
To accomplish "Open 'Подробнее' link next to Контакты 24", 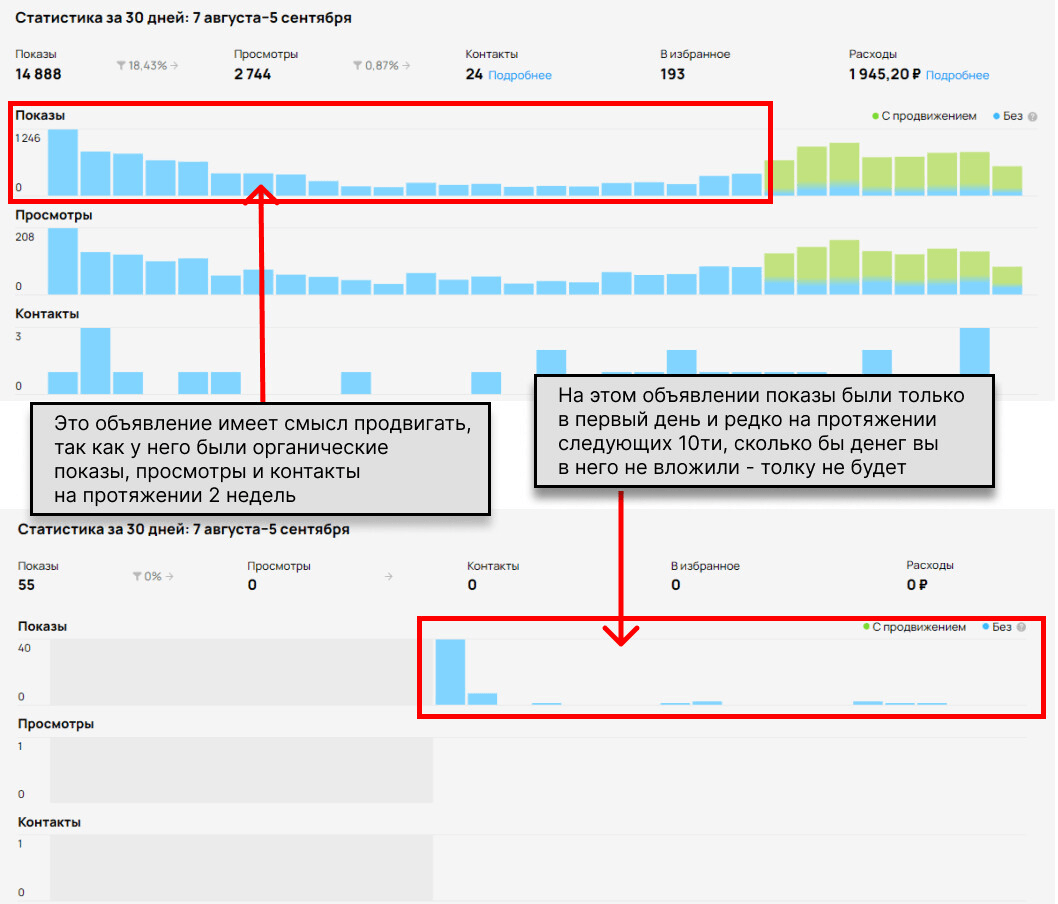I will pos(520,75).
